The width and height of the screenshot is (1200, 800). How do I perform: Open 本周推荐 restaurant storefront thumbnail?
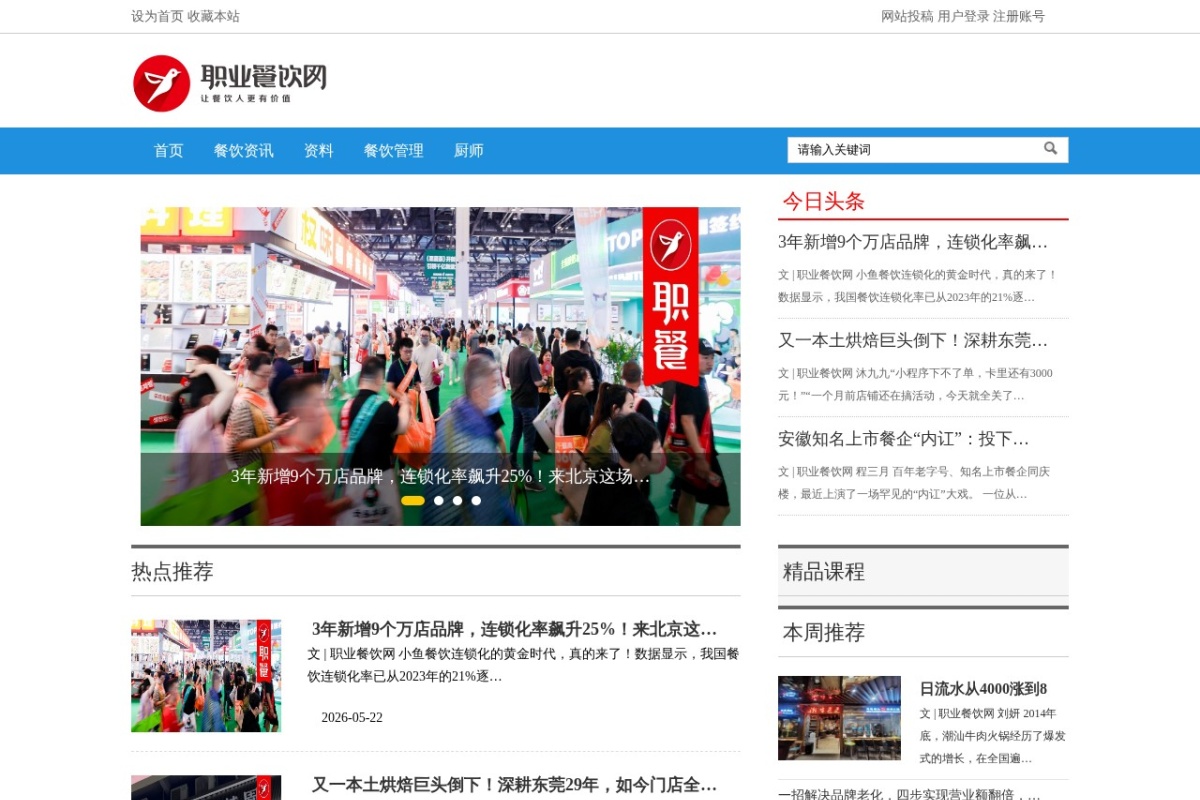pyautogui.click(x=839, y=718)
